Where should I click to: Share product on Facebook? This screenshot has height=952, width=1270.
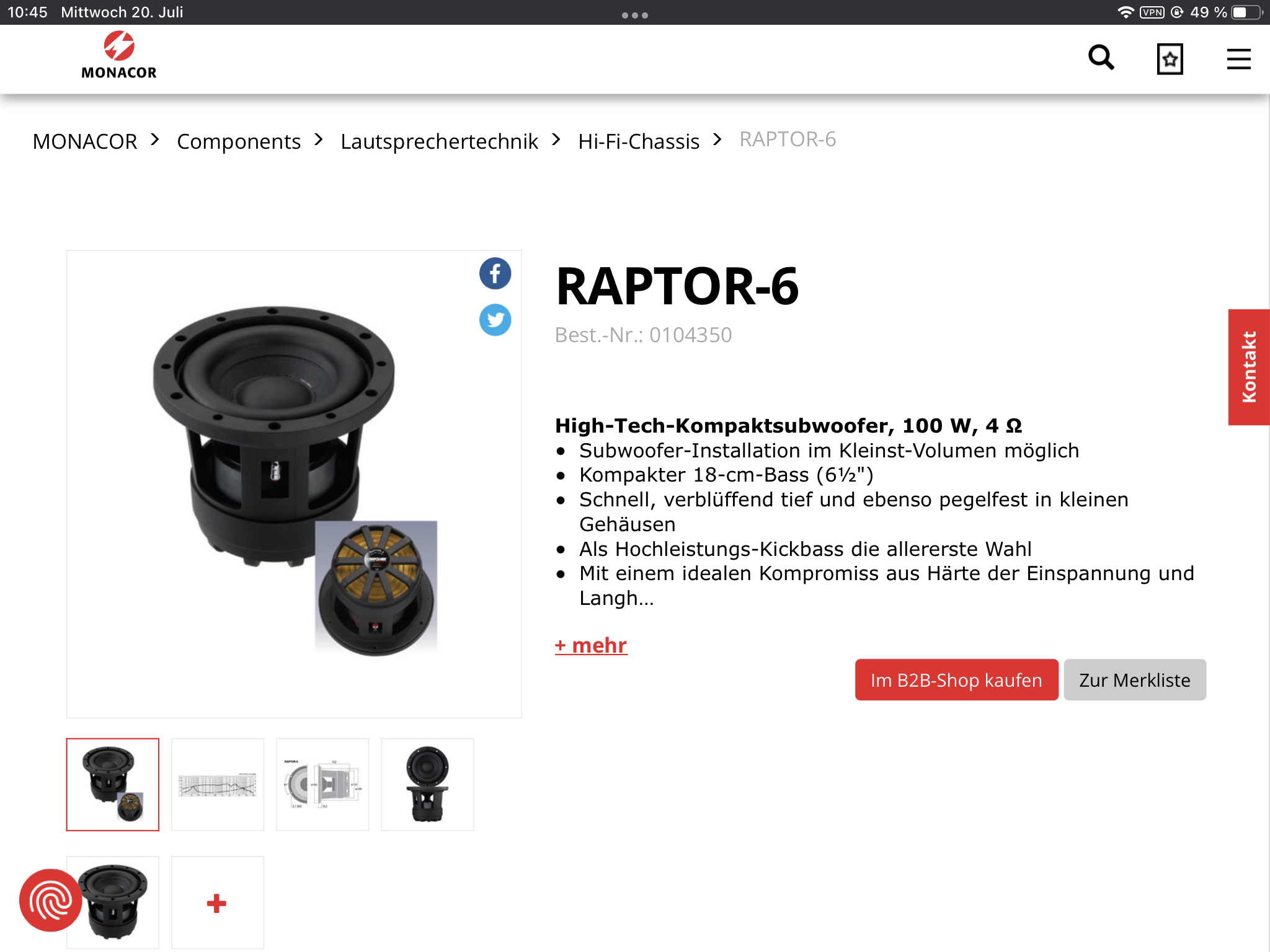tap(495, 273)
